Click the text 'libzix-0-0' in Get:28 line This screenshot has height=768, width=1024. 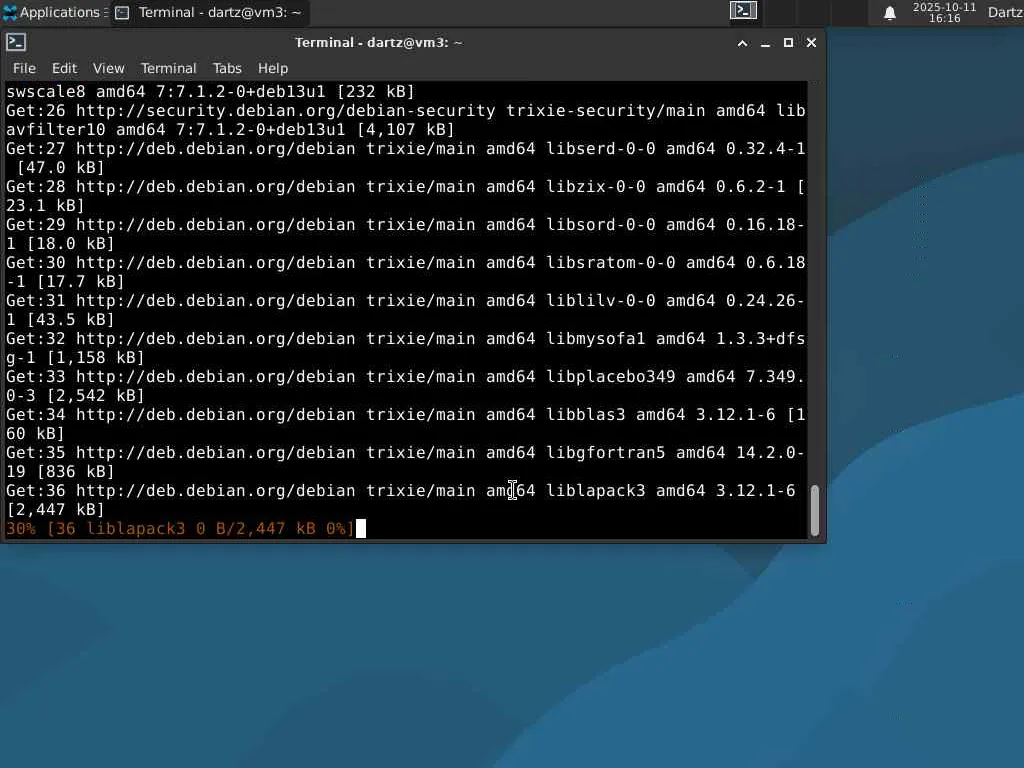596,186
